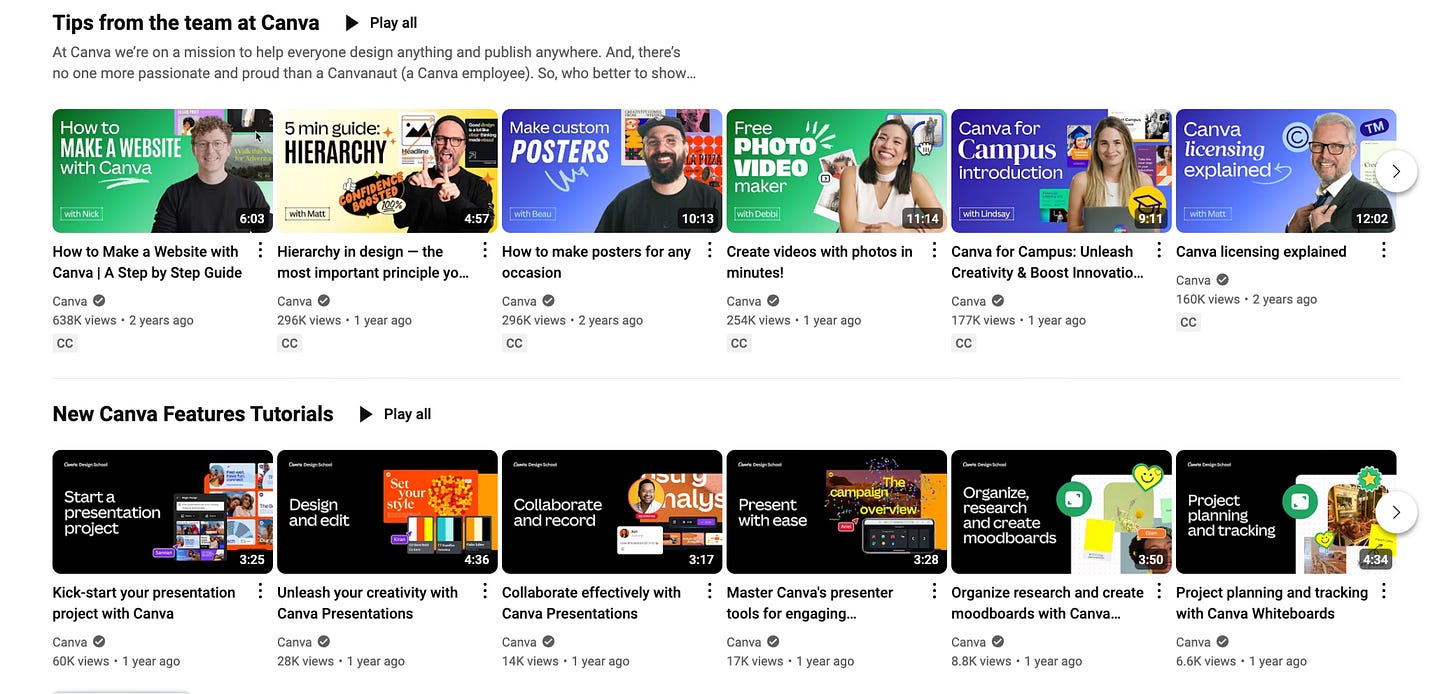Open title Hierarchy in design most important principle
The image size is (1456, 694).
point(373,262)
